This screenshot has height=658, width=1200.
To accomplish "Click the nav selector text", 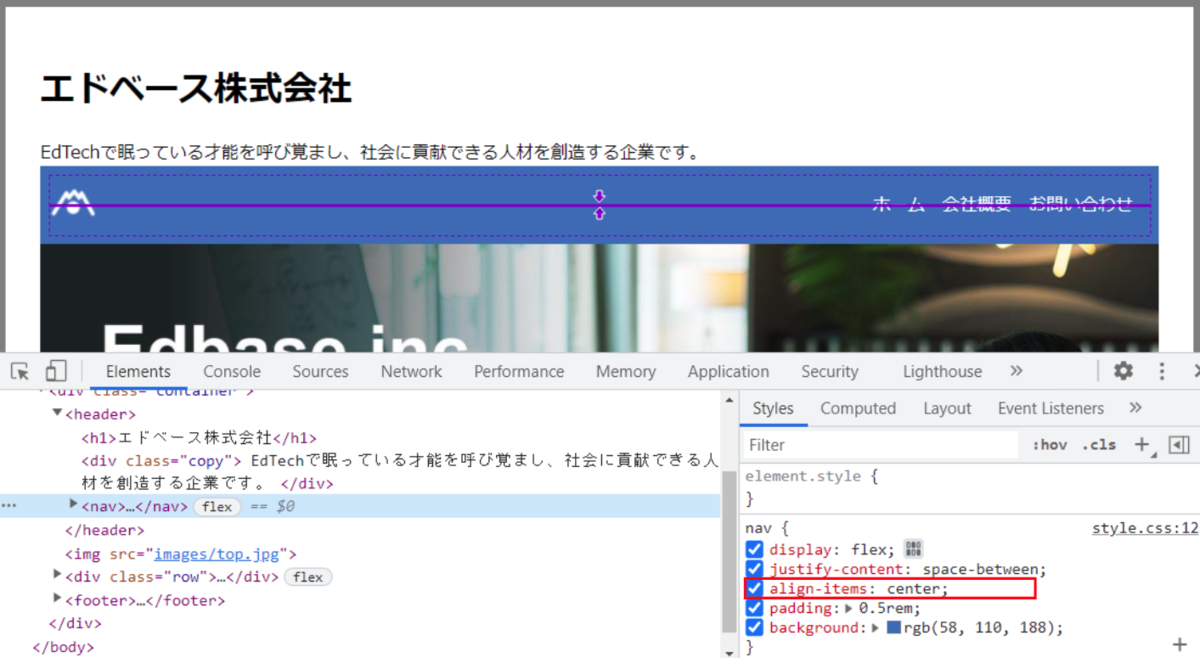I will coord(757,528).
